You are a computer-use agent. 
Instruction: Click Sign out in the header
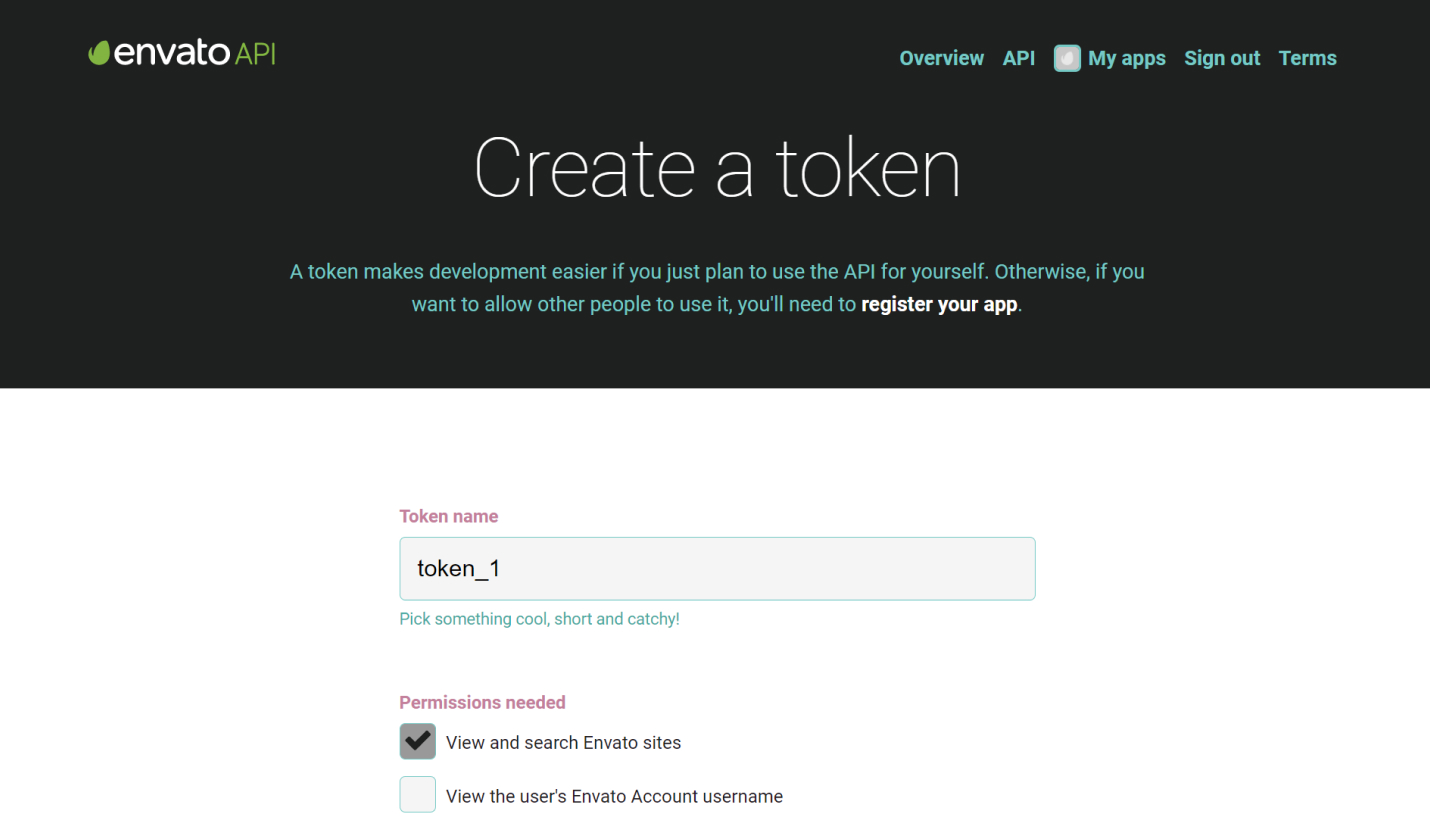point(1222,58)
